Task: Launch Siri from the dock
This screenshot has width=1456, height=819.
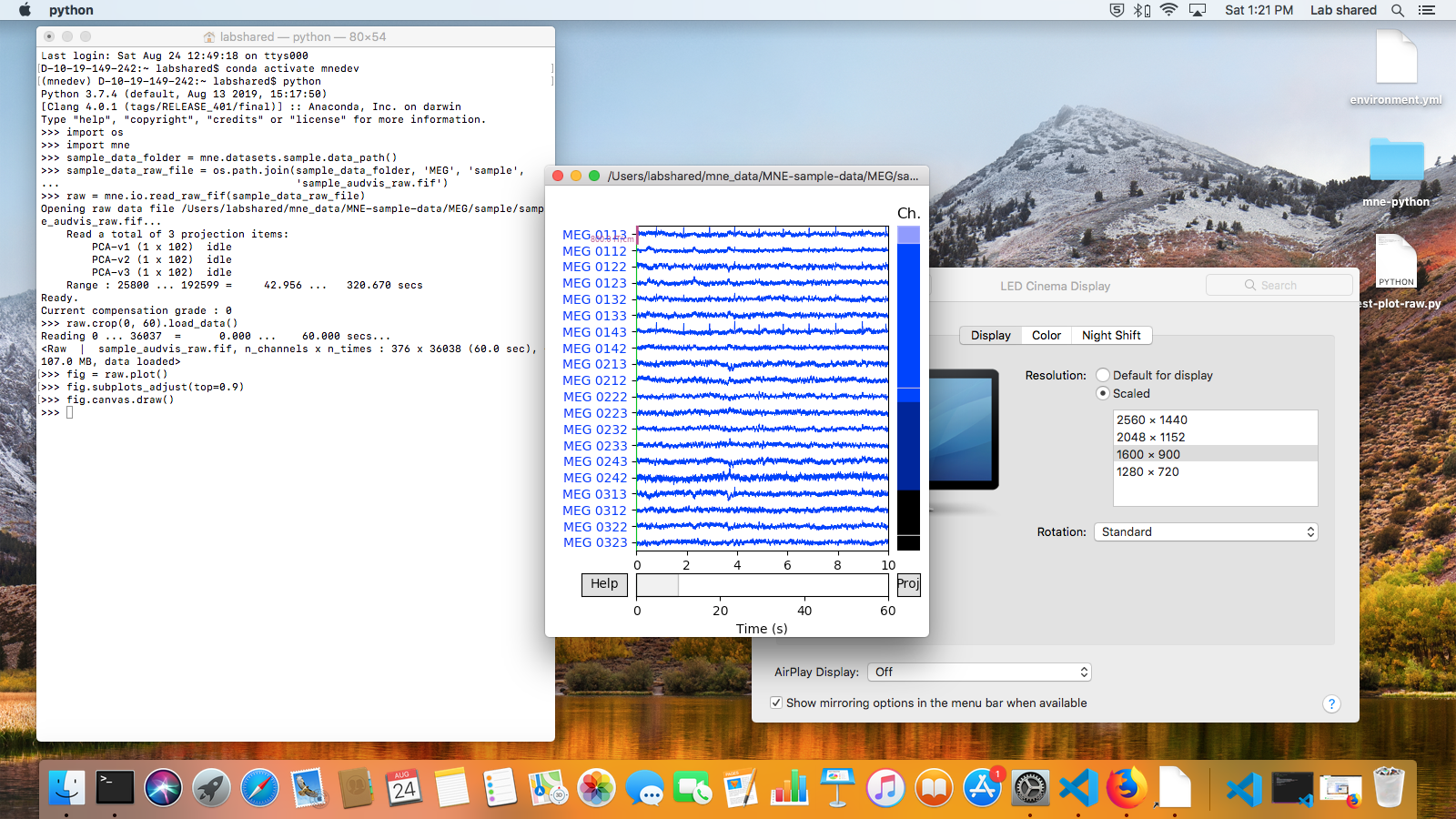Action: 163,788
